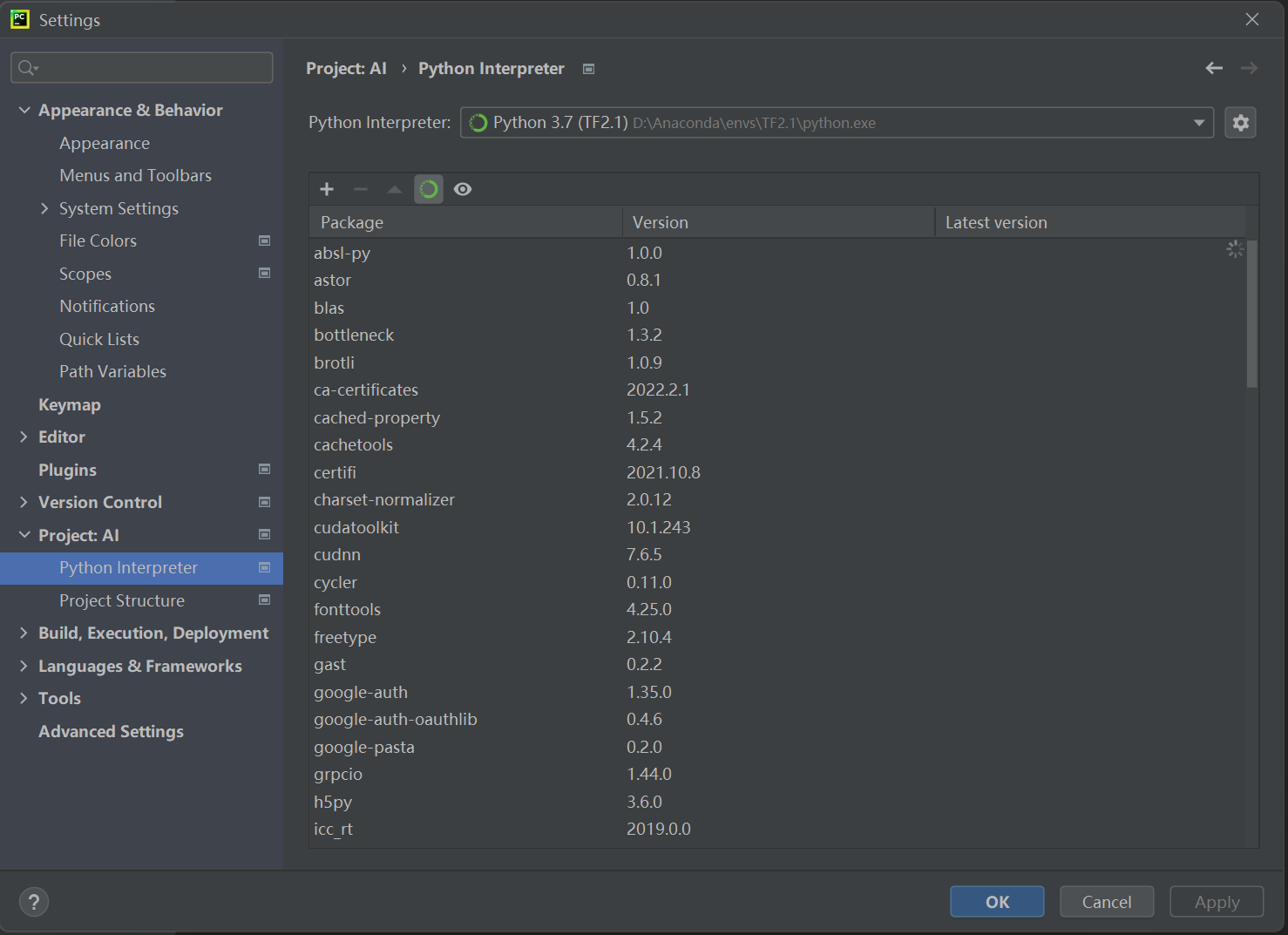Screen dimensions: 1288x935
Task: Select the astor package row
Action: (777, 280)
